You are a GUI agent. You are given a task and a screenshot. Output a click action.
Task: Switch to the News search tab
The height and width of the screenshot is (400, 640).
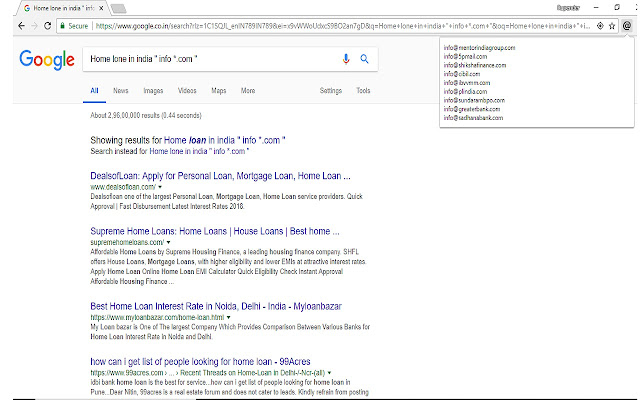tap(121, 91)
